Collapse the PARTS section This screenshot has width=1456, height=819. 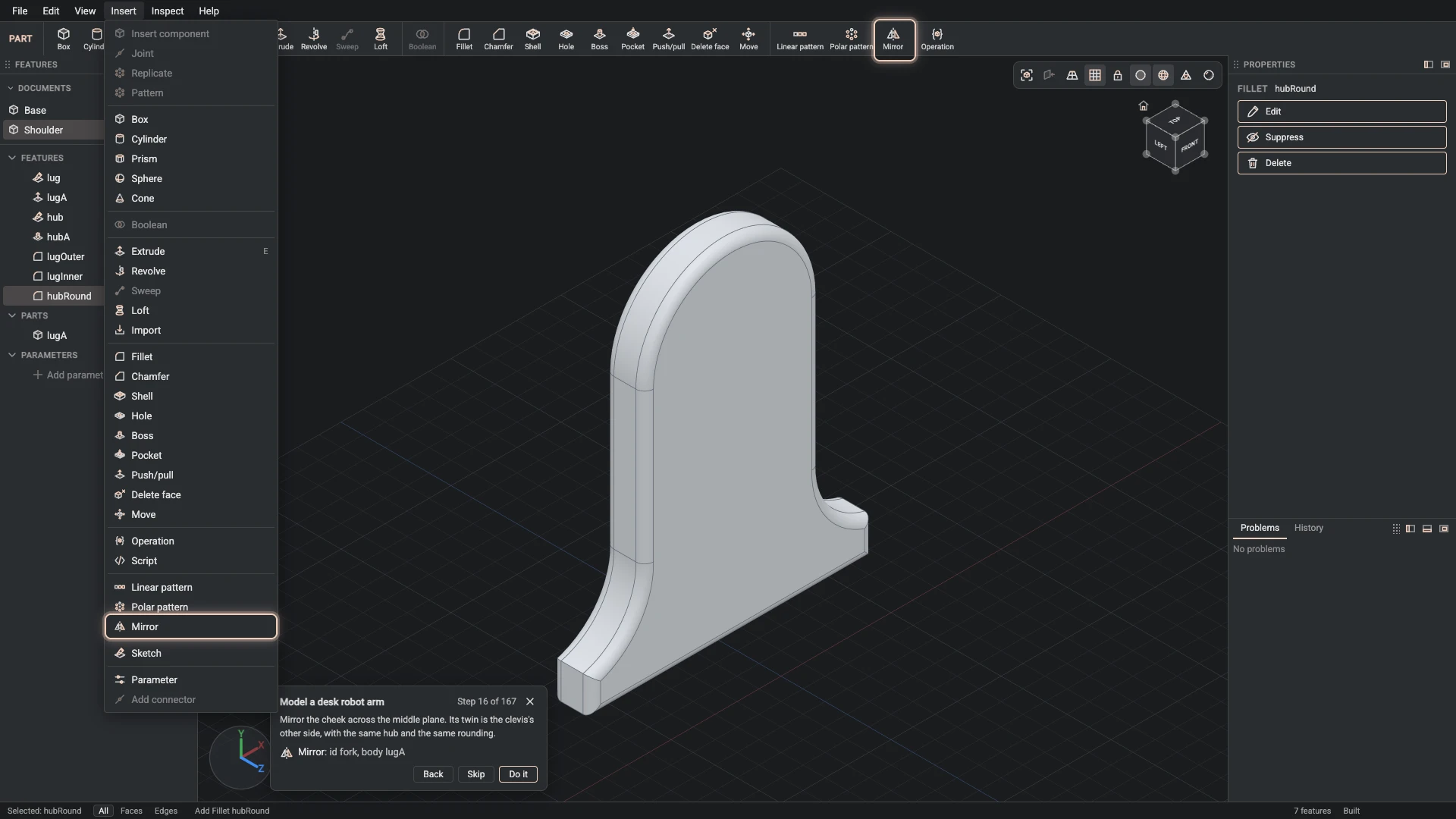pyautogui.click(x=12, y=315)
